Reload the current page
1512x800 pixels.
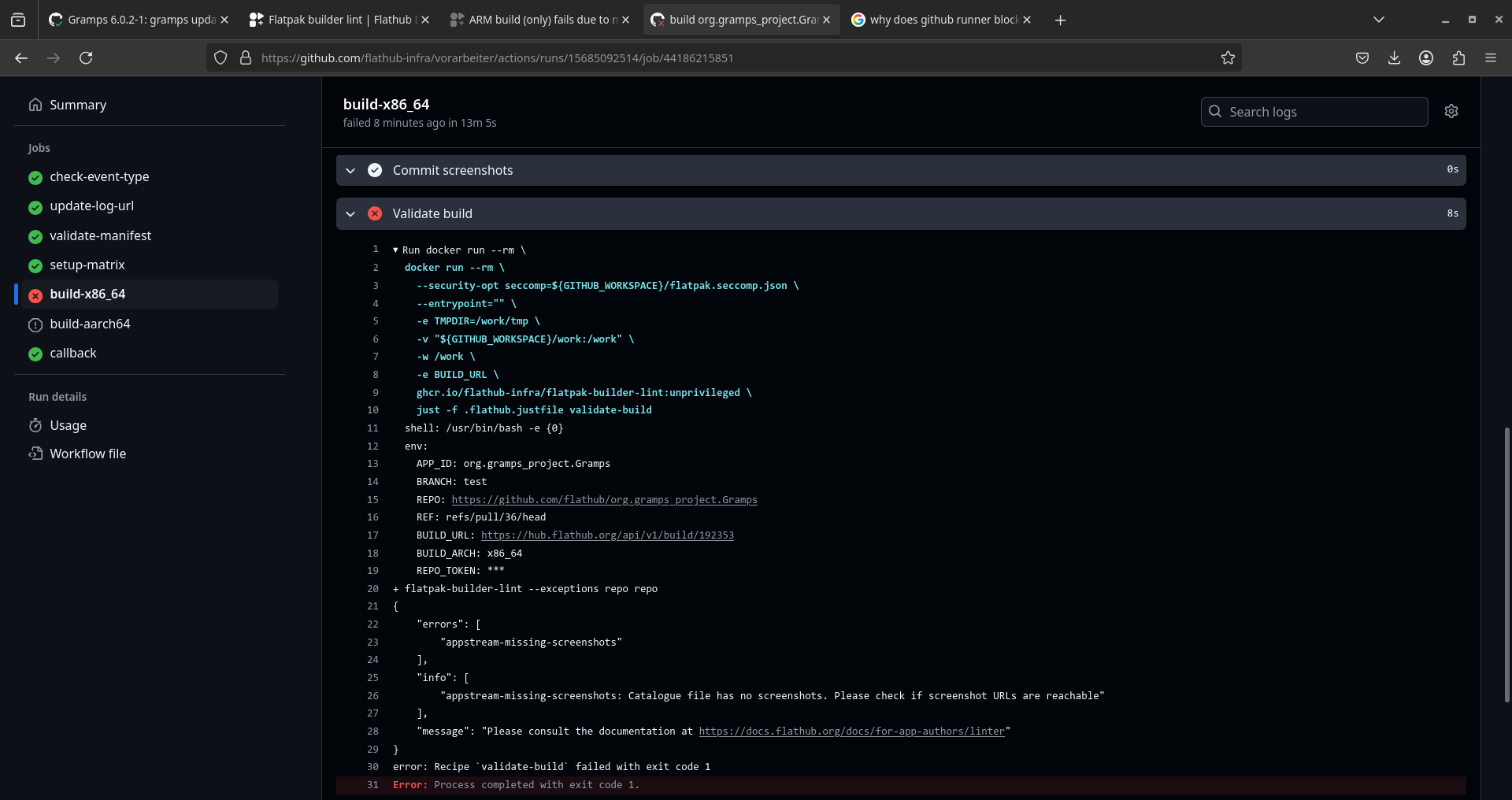coord(86,57)
